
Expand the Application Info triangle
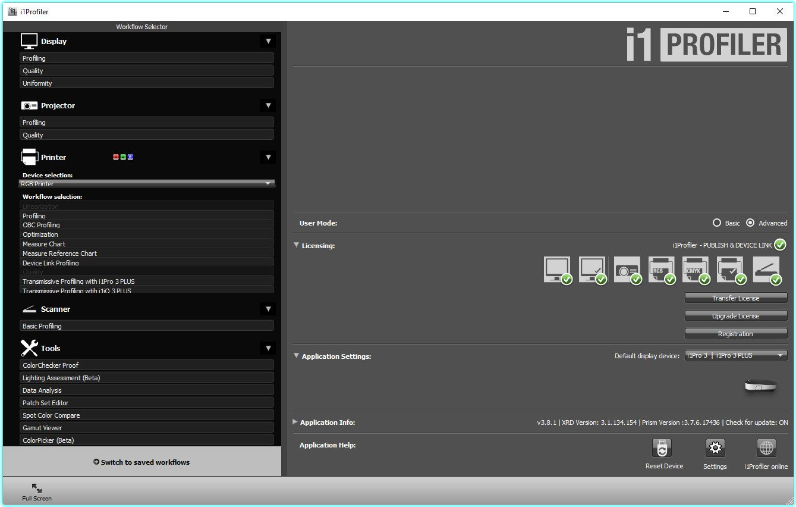(295, 422)
